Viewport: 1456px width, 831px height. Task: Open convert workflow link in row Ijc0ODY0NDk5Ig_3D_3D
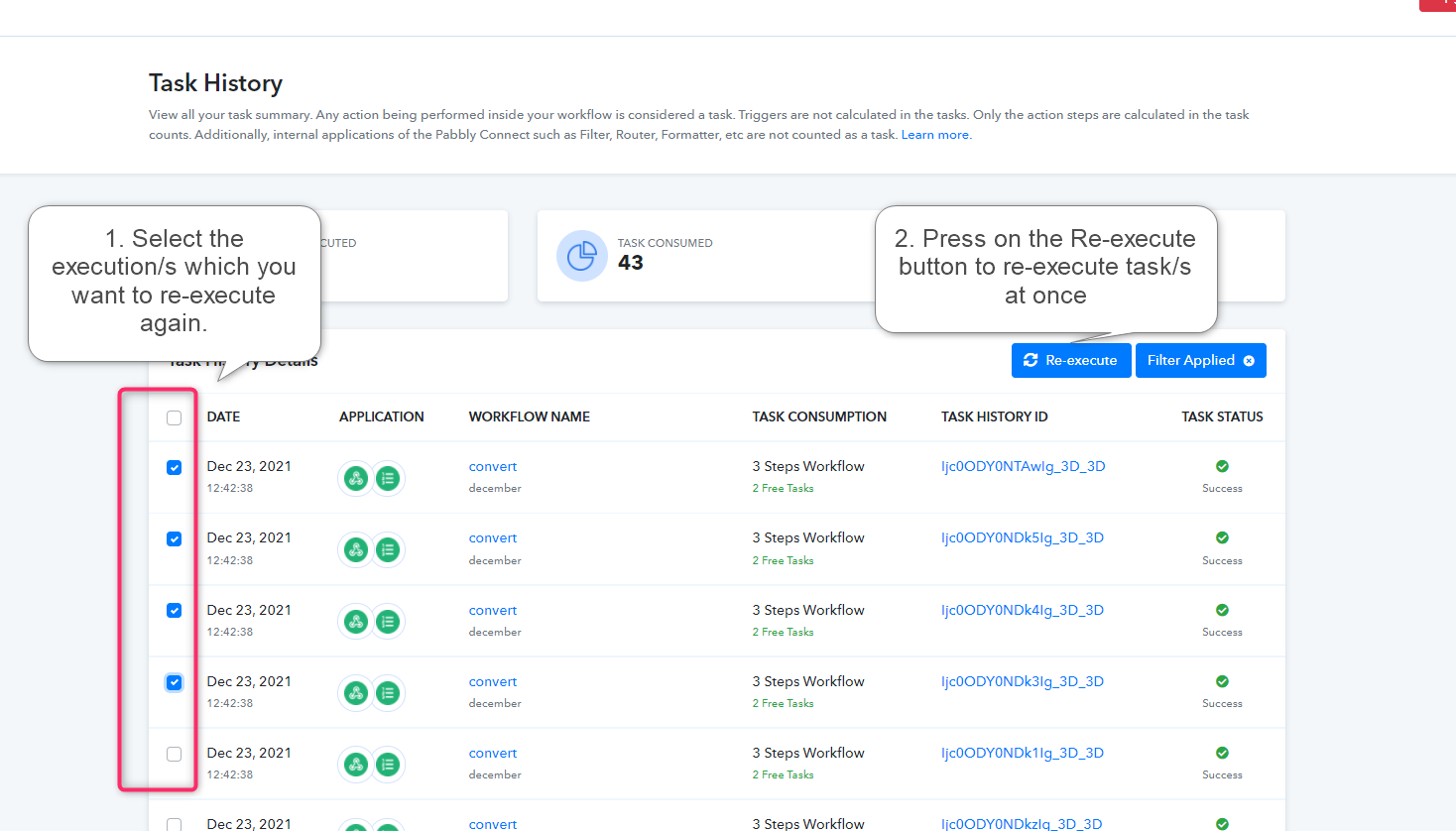(493, 537)
